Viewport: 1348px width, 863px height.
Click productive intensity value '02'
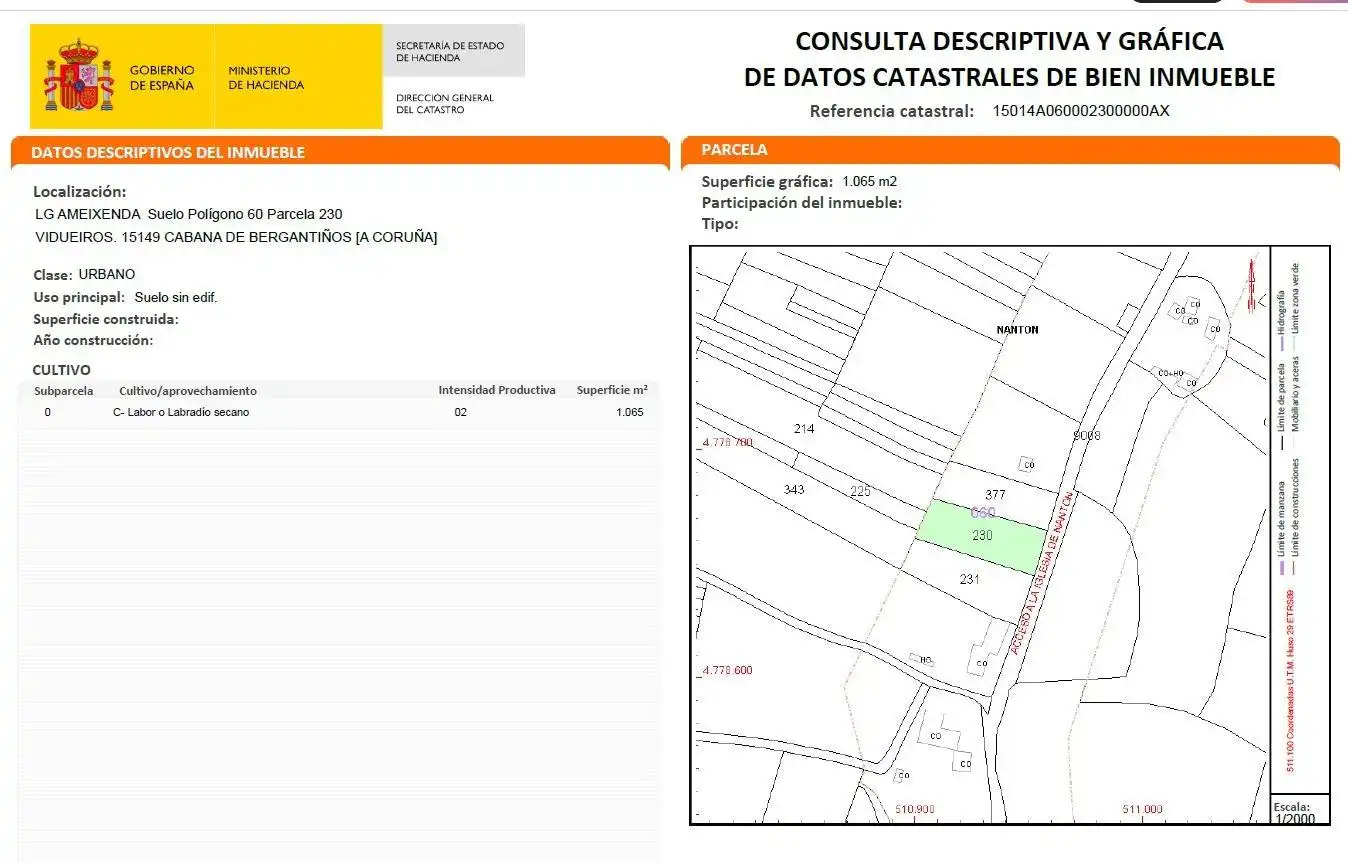click(x=460, y=412)
